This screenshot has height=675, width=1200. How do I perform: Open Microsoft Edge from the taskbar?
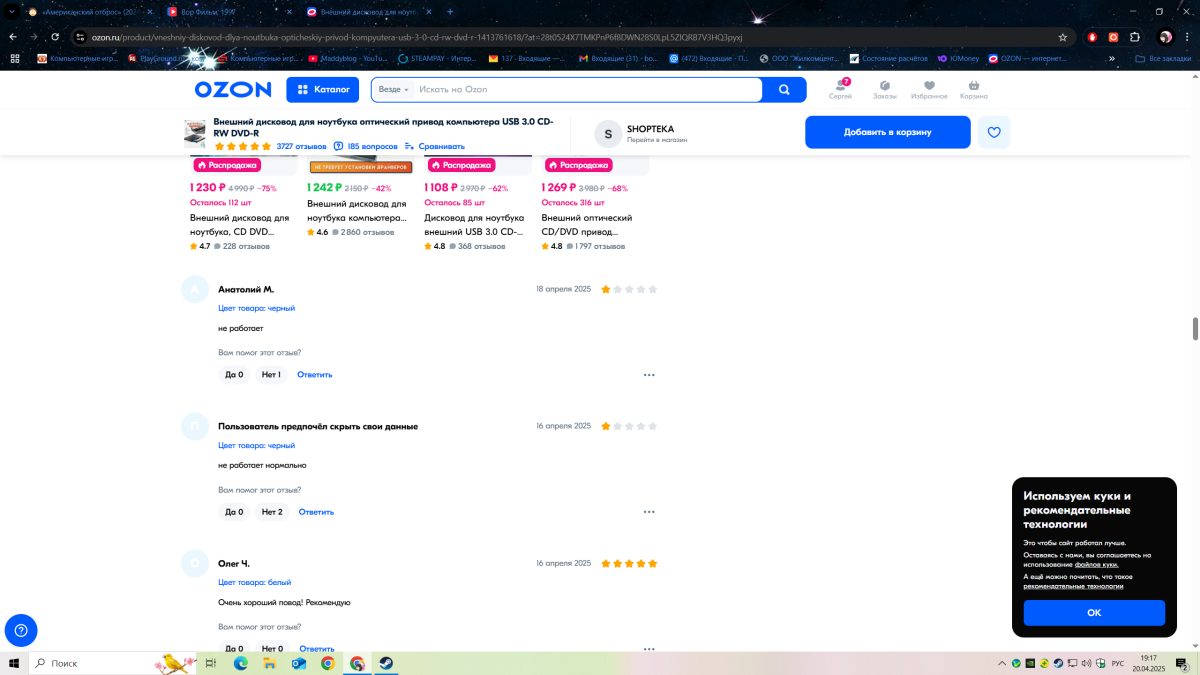(x=240, y=663)
